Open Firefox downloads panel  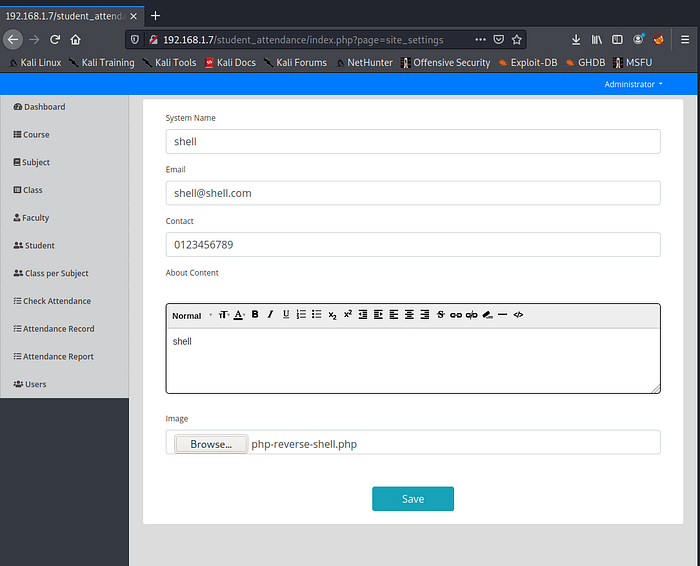pos(576,40)
